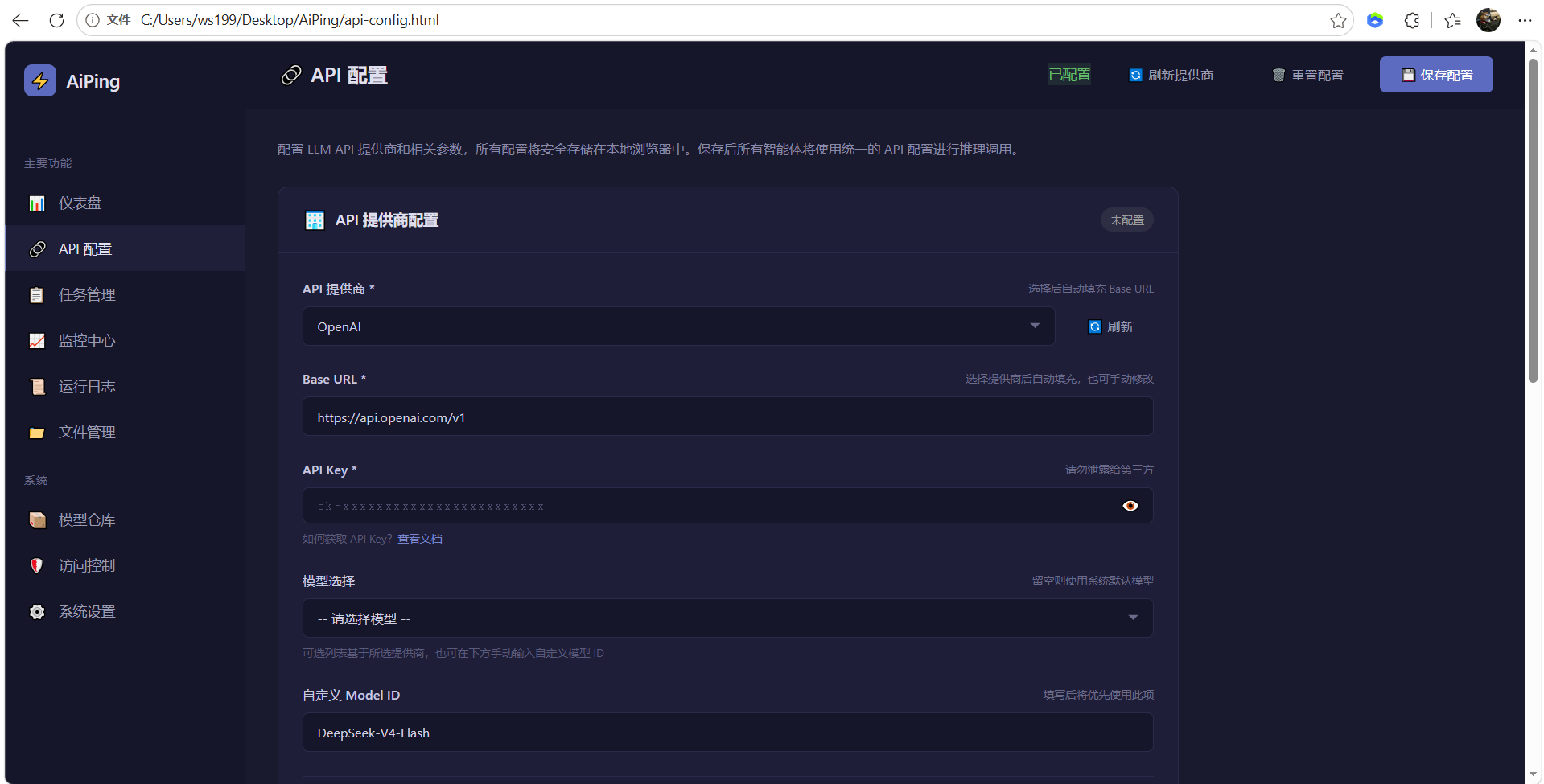Click the 监控中心 trend chart icon
Screen dimensions: 1544x784
[x=37, y=341]
